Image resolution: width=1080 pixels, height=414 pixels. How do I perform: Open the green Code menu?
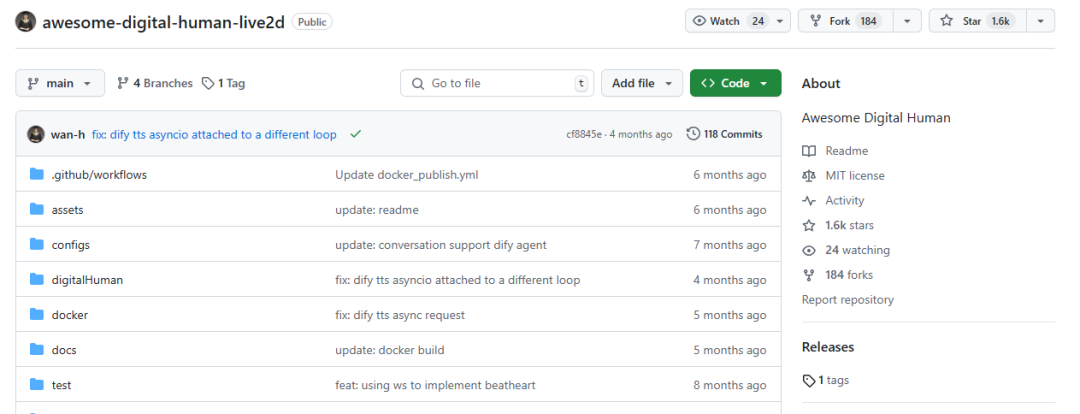click(x=735, y=83)
